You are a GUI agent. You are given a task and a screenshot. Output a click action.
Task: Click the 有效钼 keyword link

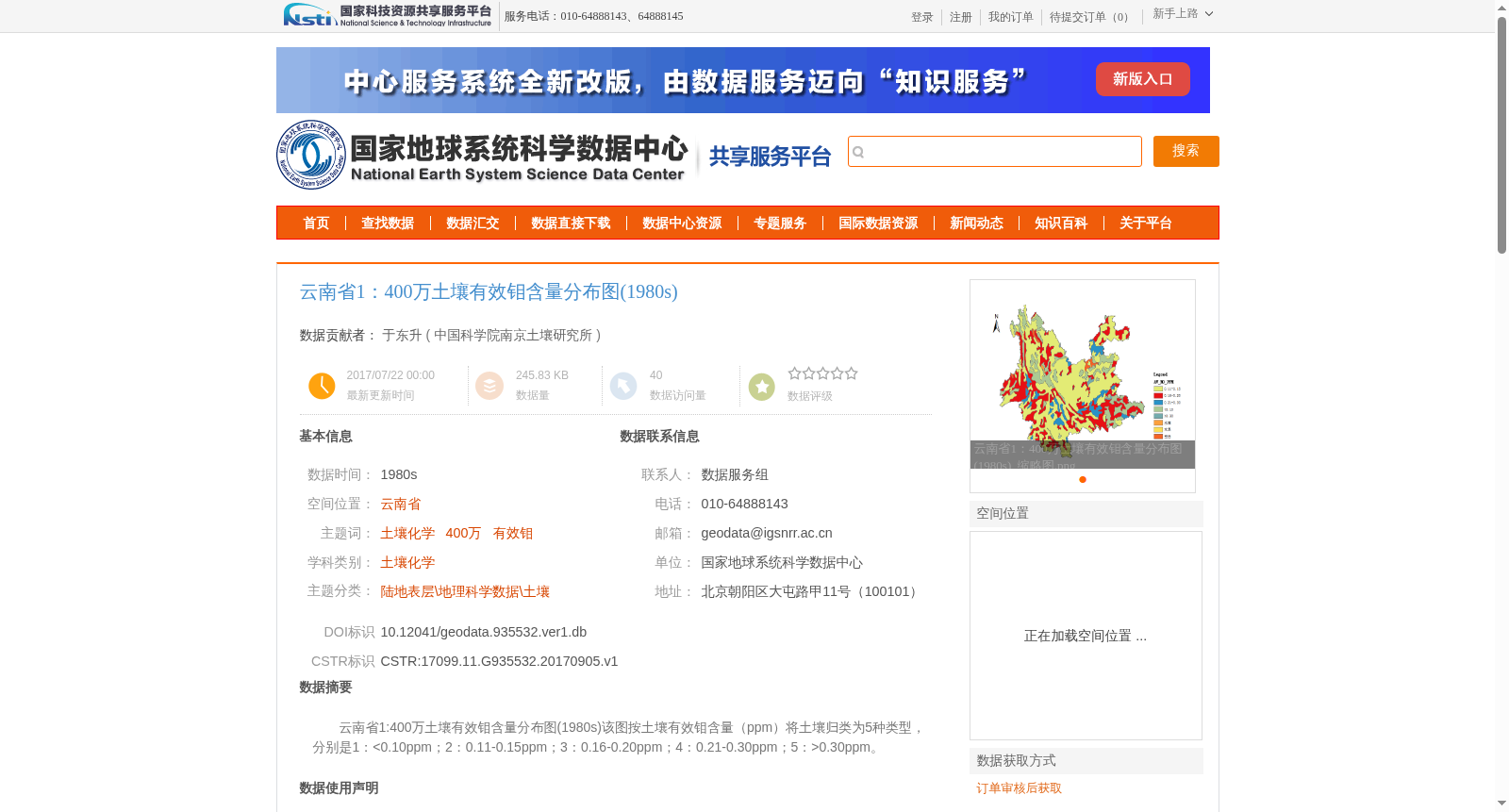point(513,533)
